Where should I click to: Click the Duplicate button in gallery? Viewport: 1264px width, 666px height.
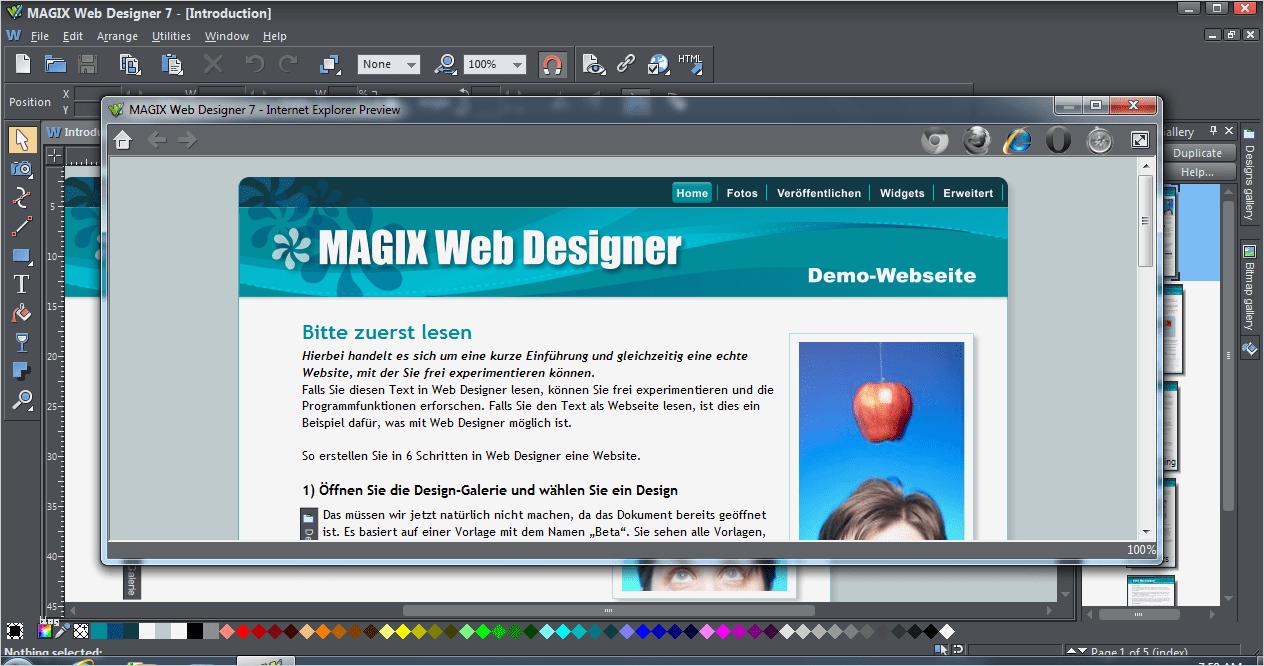click(1197, 153)
